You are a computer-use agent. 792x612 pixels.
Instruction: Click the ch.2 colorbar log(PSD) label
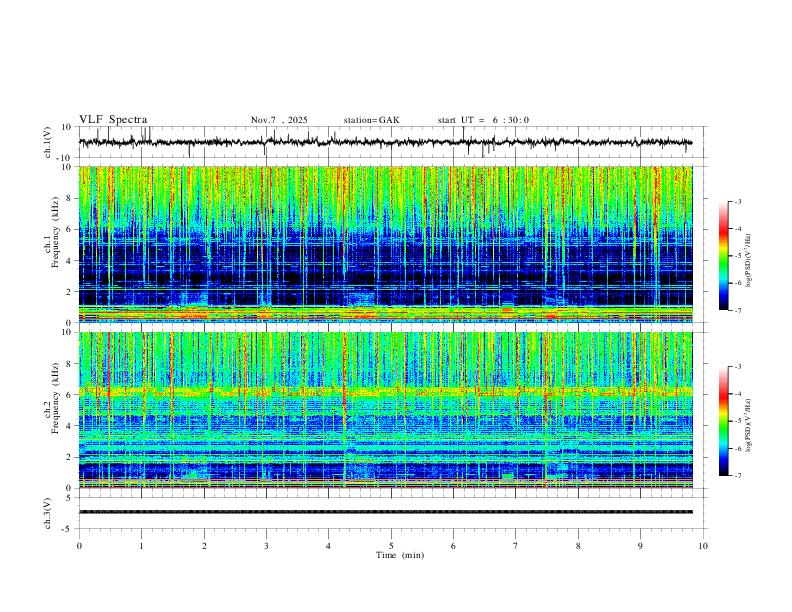tap(749, 425)
